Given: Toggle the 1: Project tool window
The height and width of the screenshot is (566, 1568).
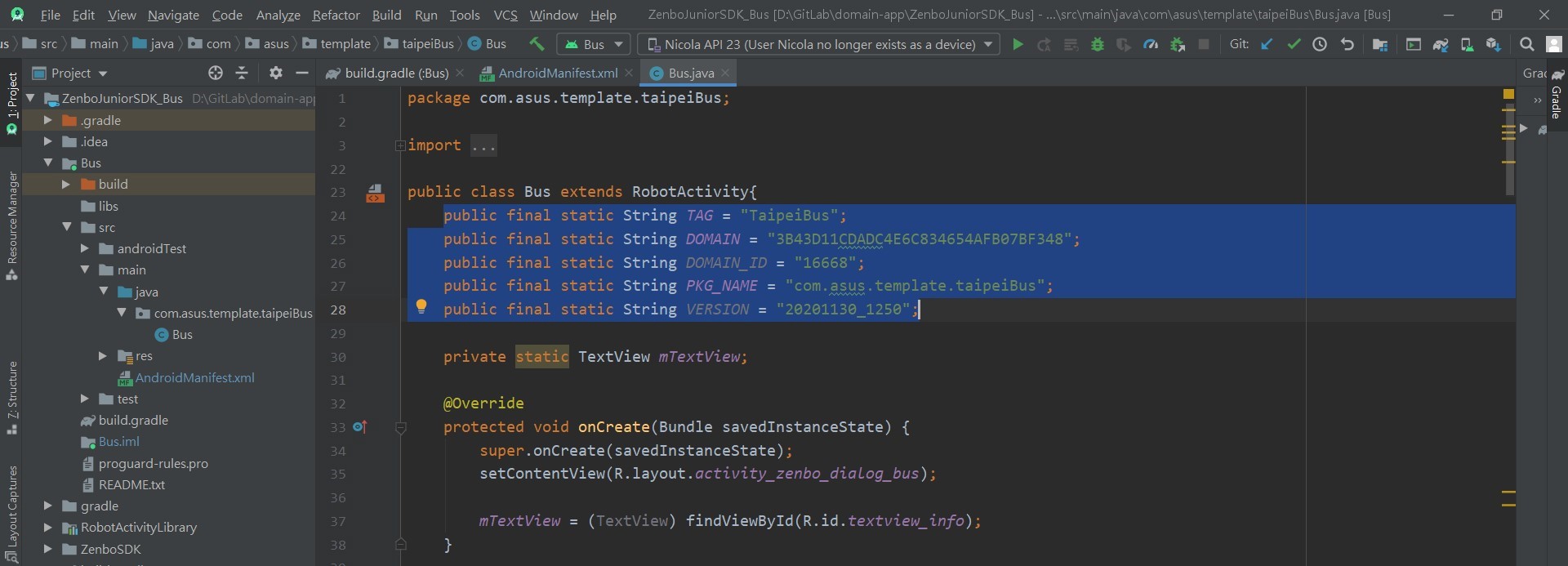Looking at the screenshot, I should [x=11, y=102].
